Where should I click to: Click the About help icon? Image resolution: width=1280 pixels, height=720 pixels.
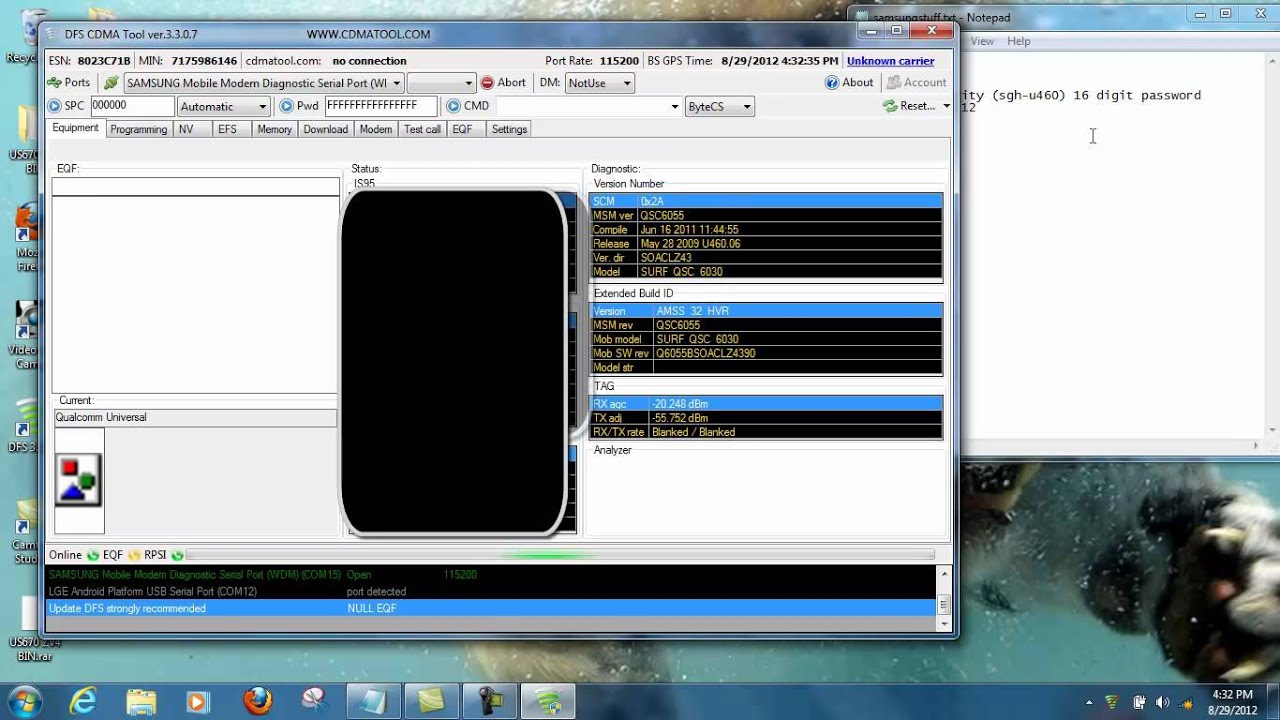coord(831,83)
